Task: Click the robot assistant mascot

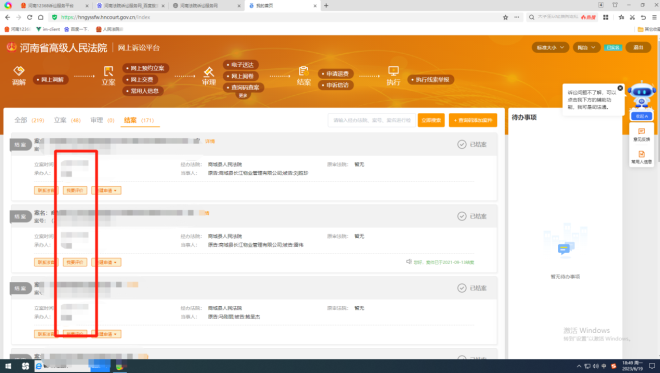Action: coord(641,95)
